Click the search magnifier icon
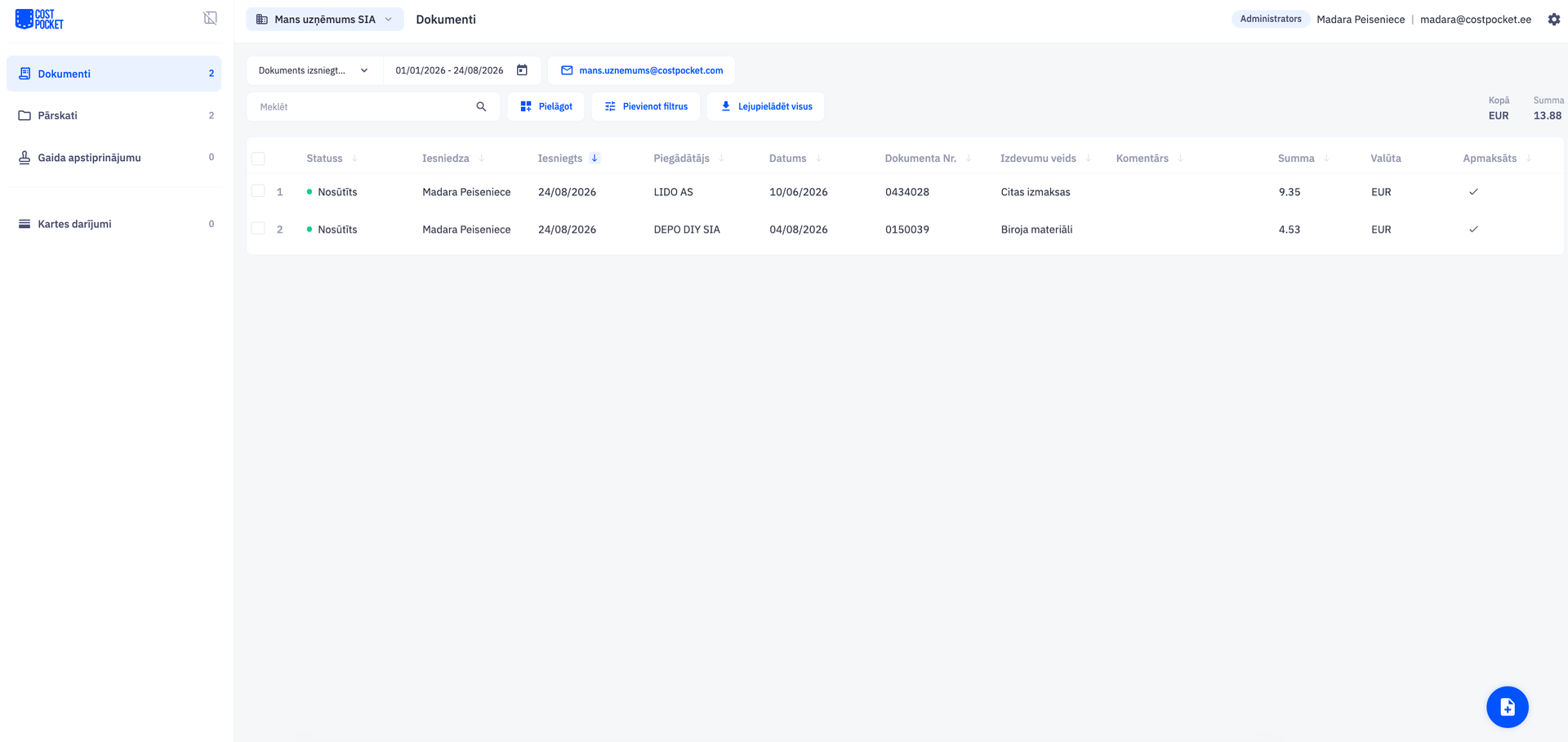 481,106
